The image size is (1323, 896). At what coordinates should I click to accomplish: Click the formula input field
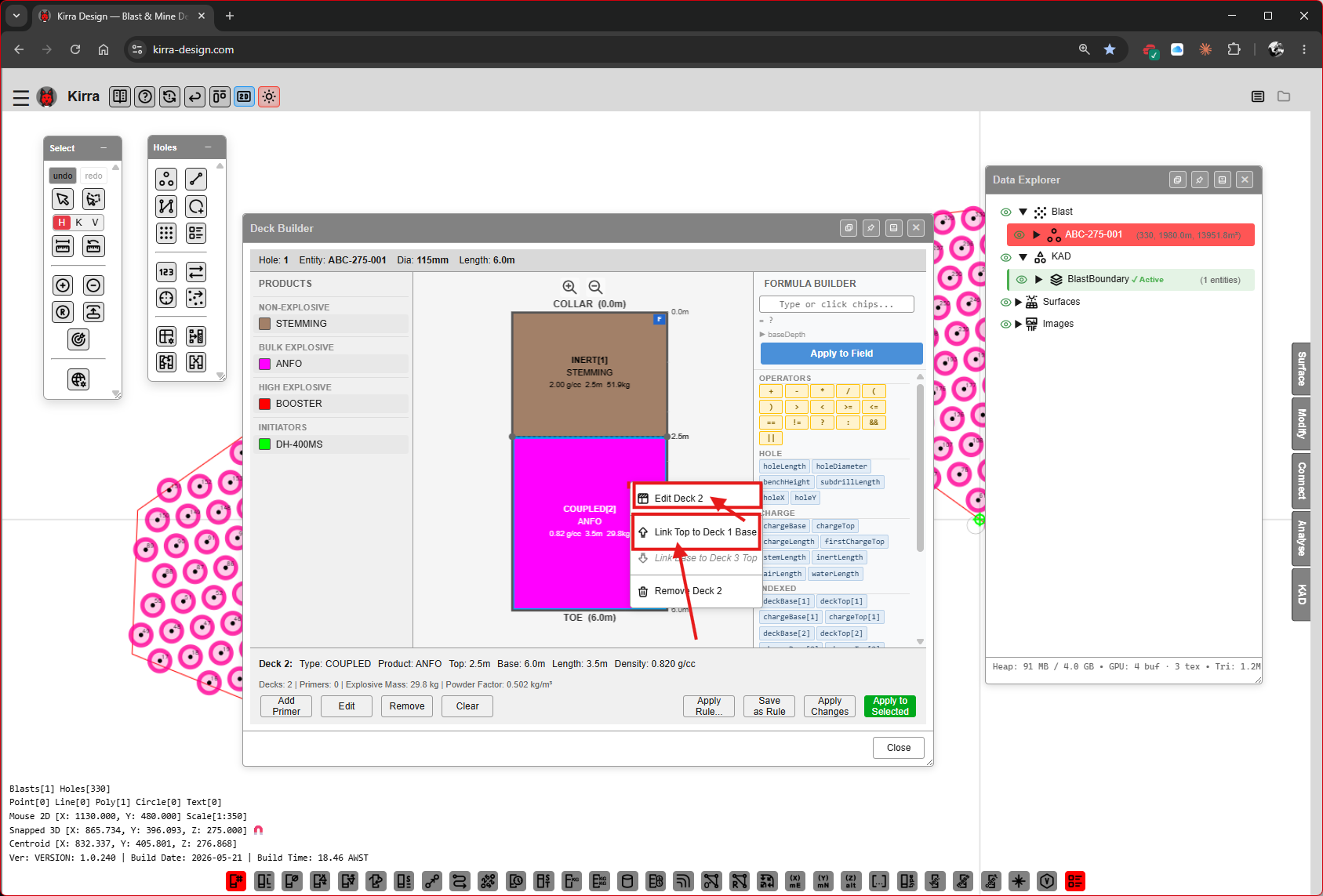tap(837, 304)
